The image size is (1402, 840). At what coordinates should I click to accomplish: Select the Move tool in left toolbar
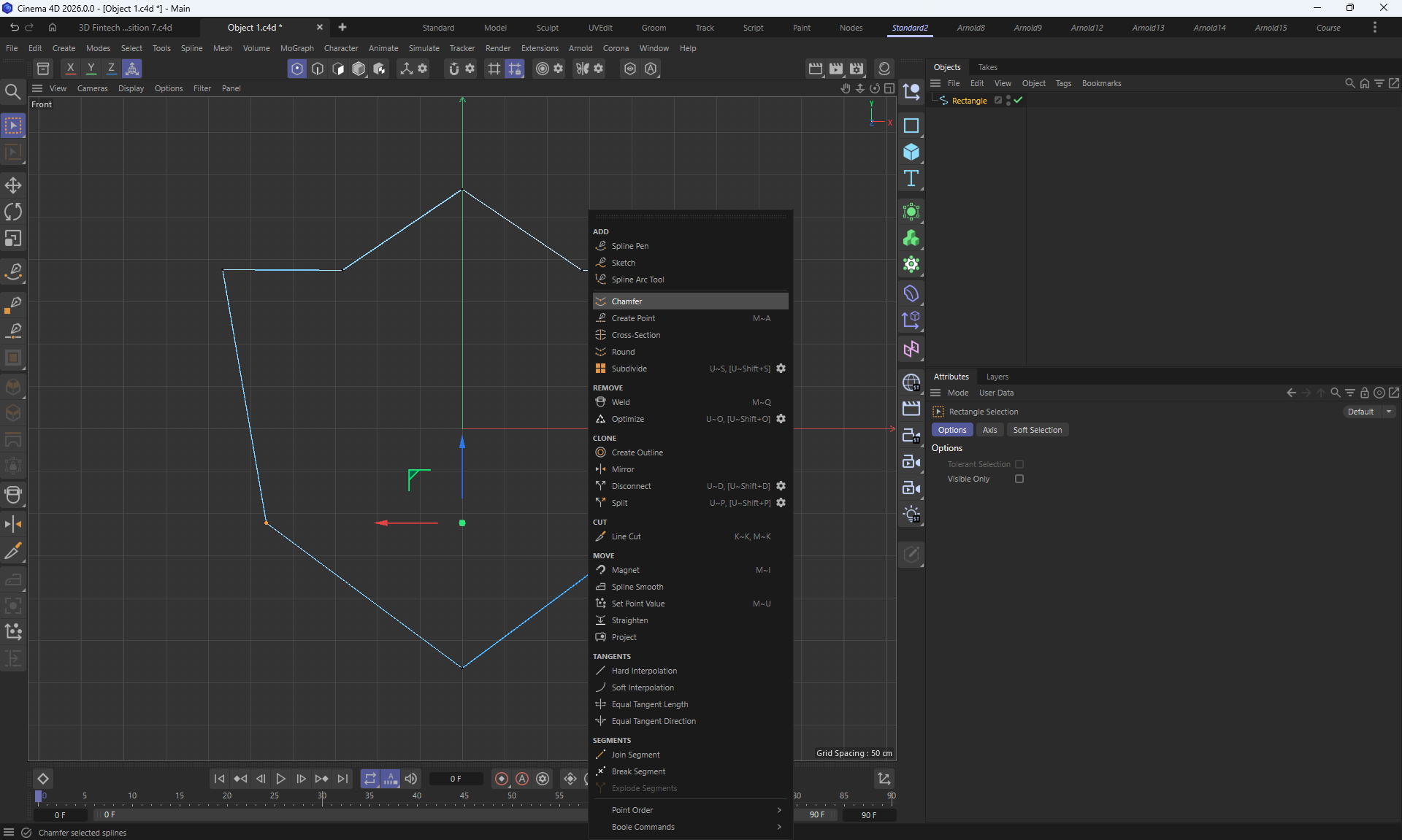click(13, 185)
